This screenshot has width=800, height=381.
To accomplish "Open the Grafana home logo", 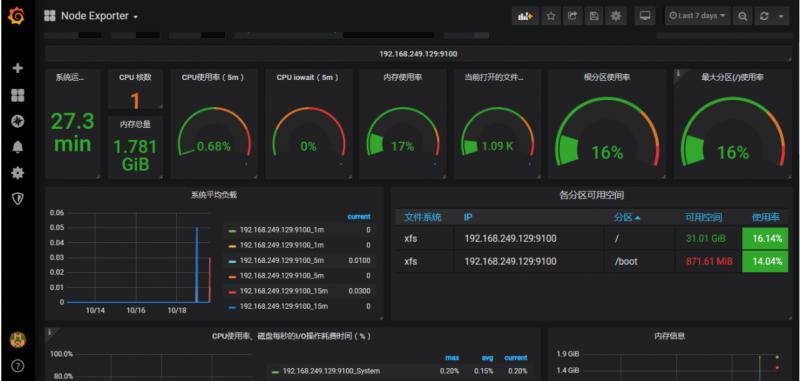I will coord(17,16).
